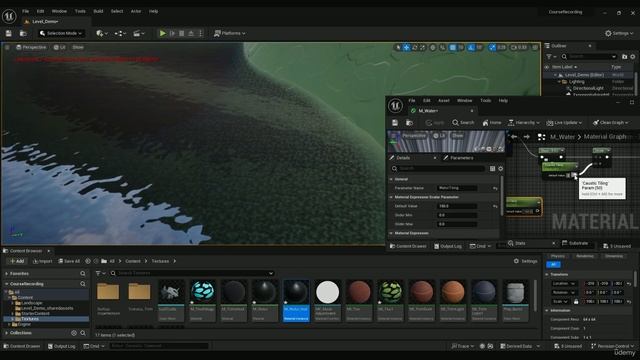Open the Lit view mode in the main viewport

60,47
